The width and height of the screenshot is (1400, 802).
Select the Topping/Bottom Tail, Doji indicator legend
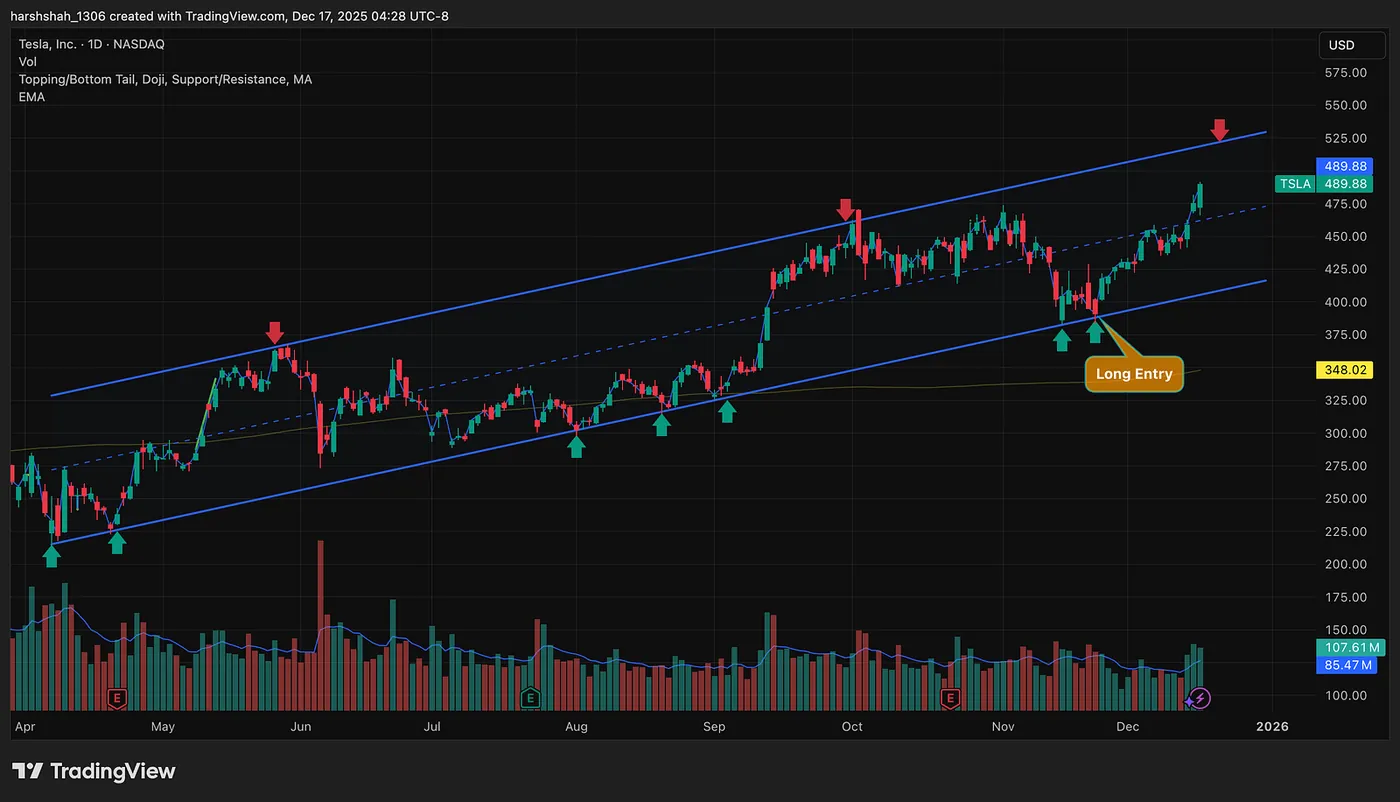pos(165,79)
